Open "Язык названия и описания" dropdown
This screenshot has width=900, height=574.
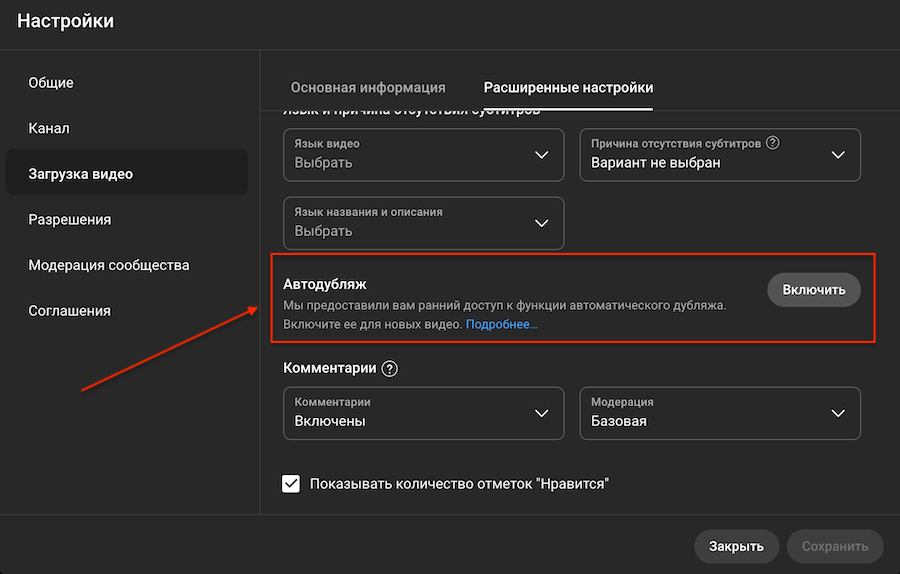tap(424, 222)
